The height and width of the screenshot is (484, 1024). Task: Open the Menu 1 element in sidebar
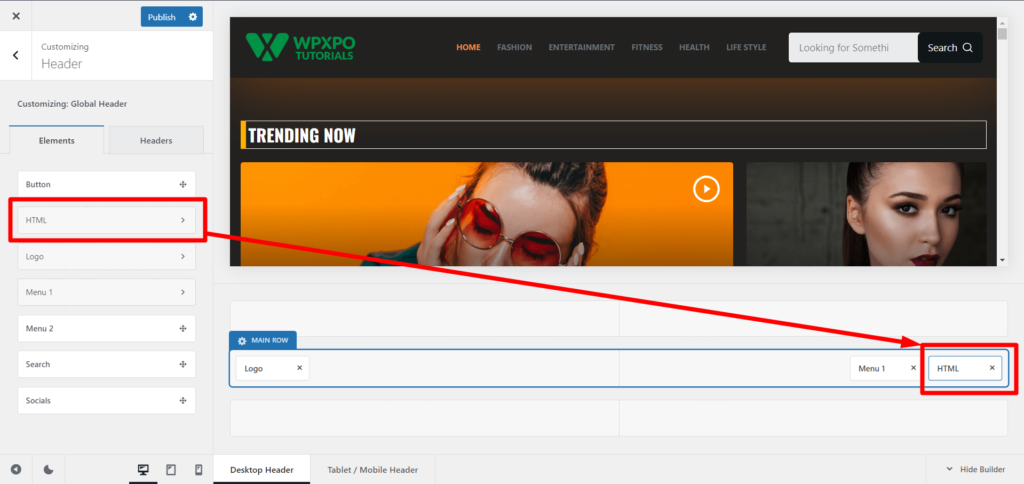[106, 292]
